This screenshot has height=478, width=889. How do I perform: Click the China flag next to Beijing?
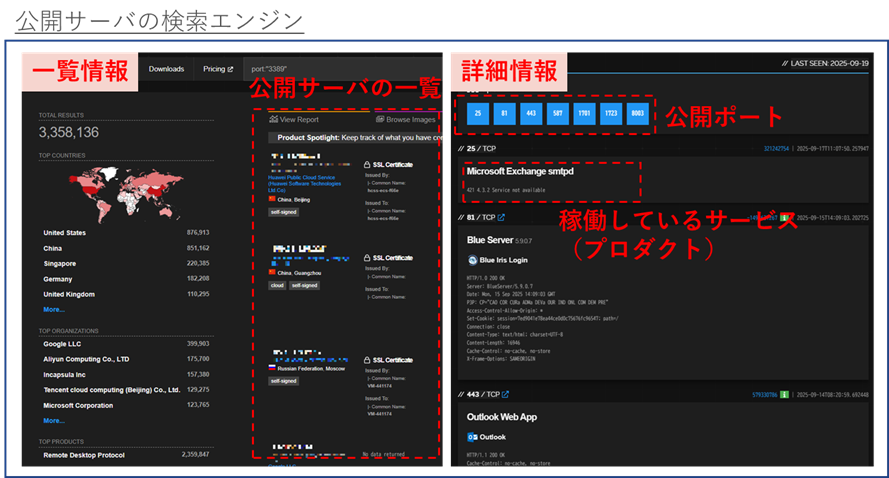(272, 199)
